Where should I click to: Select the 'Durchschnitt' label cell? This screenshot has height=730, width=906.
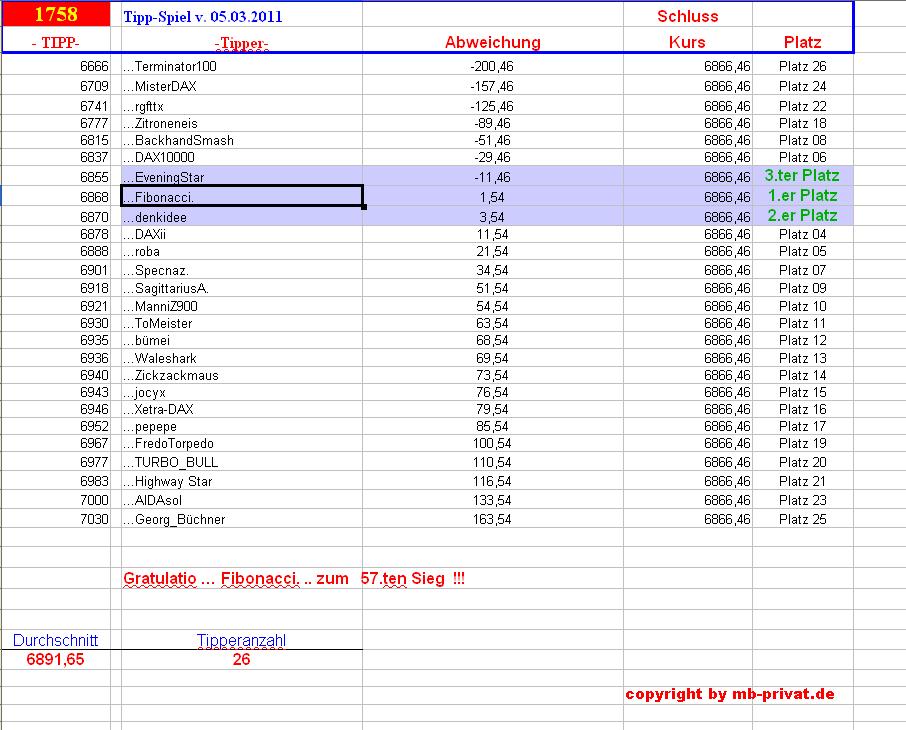(55, 640)
